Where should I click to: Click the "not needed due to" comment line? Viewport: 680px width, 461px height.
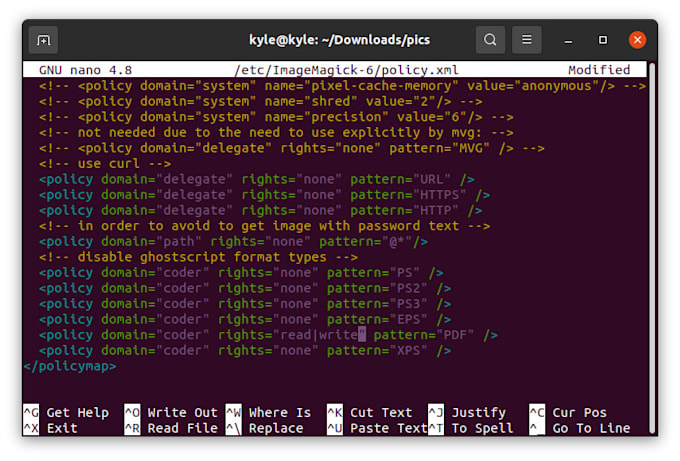tap(276, 132)
